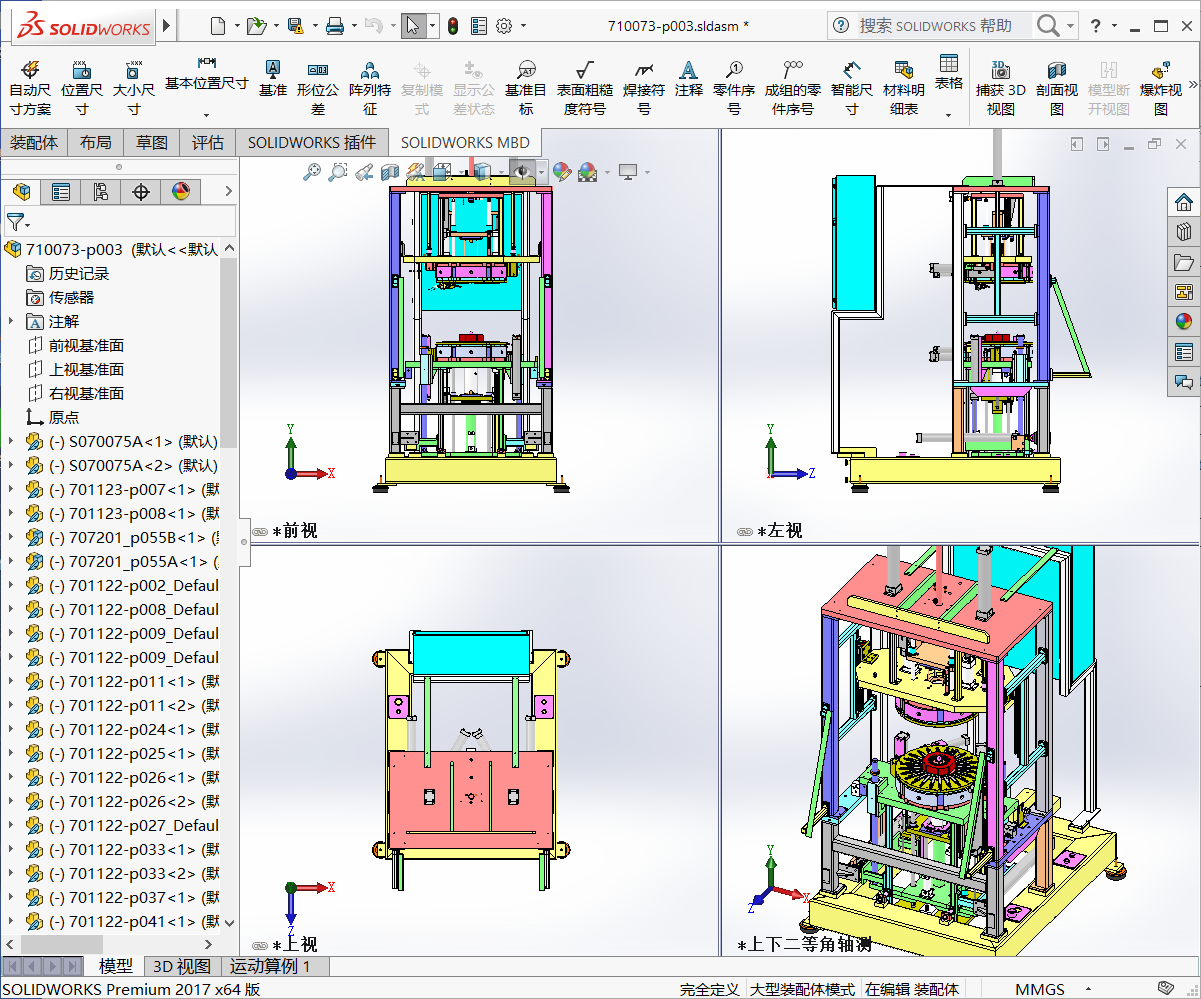
Task: Toggle link views icon beside 前视 label
Action: (x=260, y=532)
